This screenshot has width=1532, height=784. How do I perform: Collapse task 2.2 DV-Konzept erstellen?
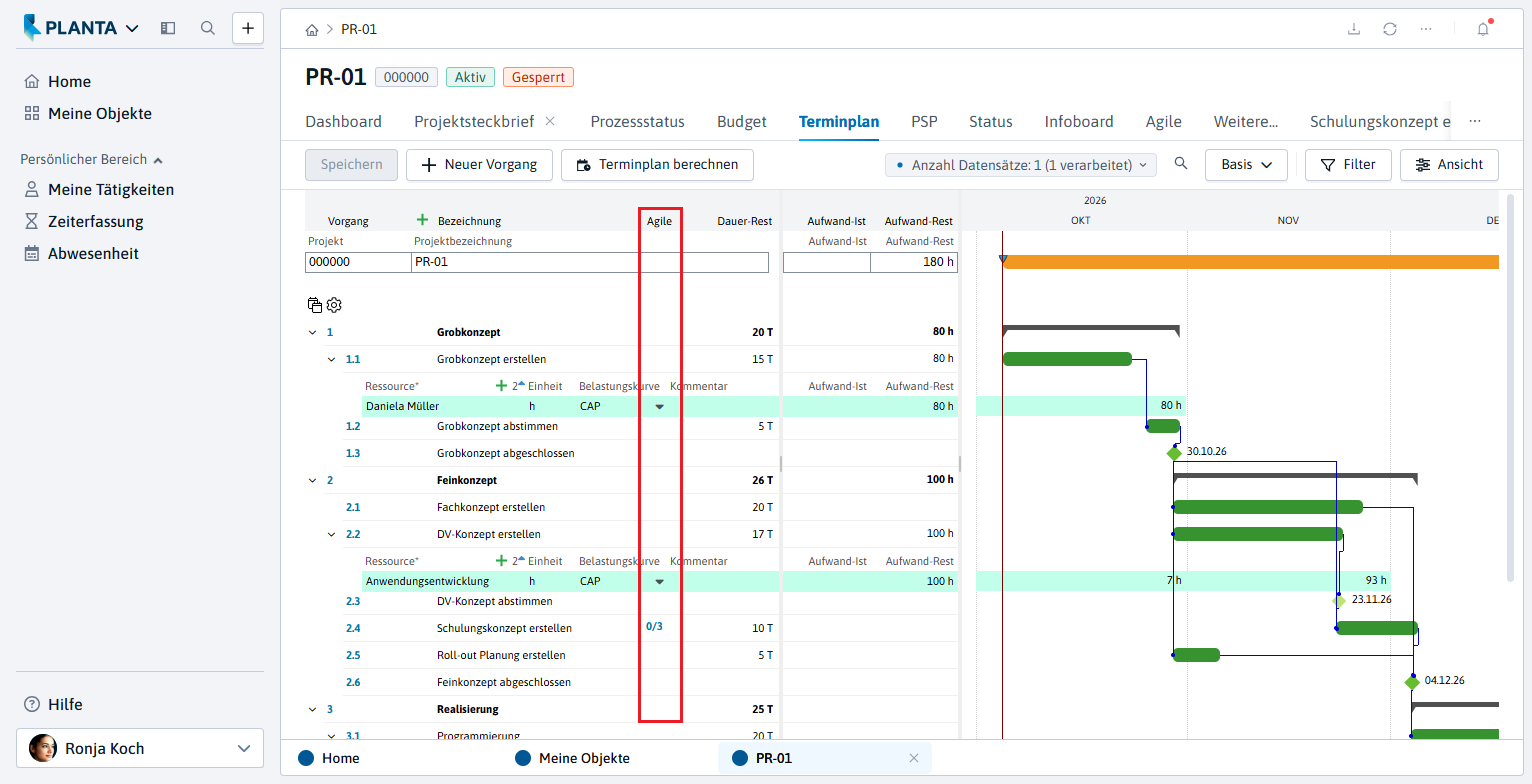(x=332, y=534)
